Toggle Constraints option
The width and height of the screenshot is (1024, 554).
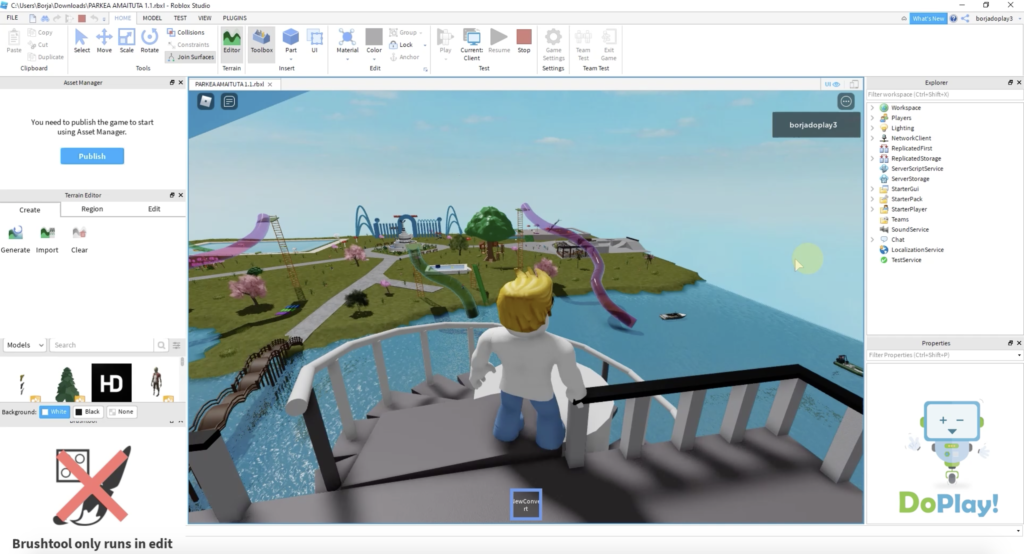click(x=188, y=44)
